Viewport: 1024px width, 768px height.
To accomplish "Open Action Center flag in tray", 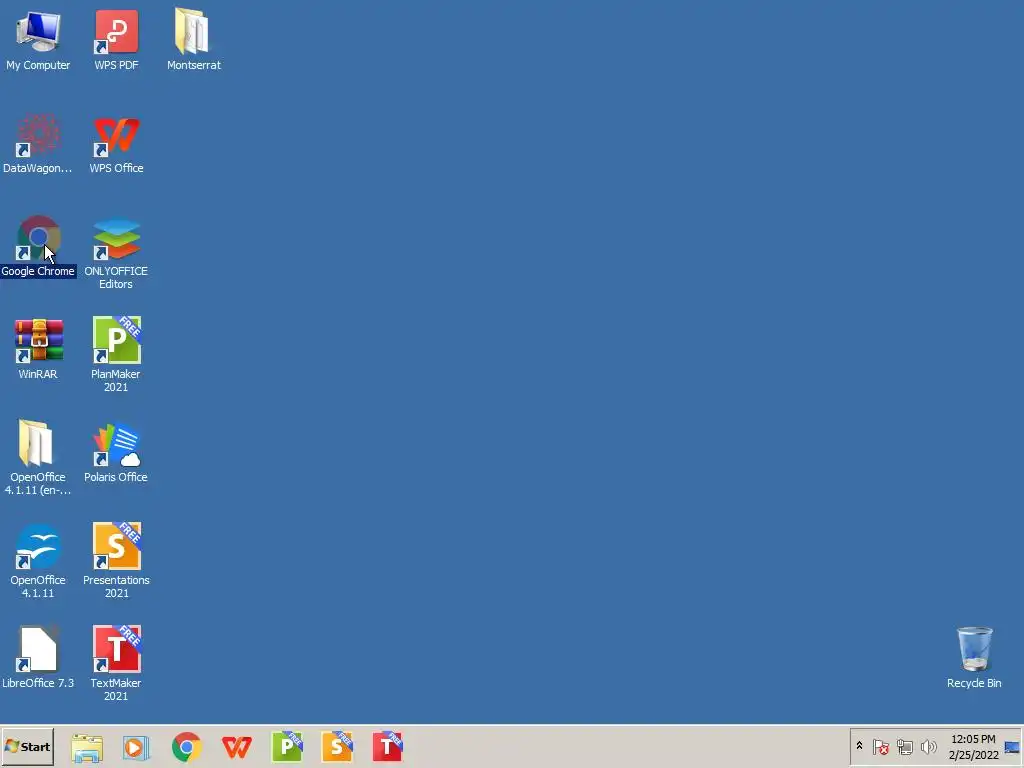I will [x=881, y=746].
